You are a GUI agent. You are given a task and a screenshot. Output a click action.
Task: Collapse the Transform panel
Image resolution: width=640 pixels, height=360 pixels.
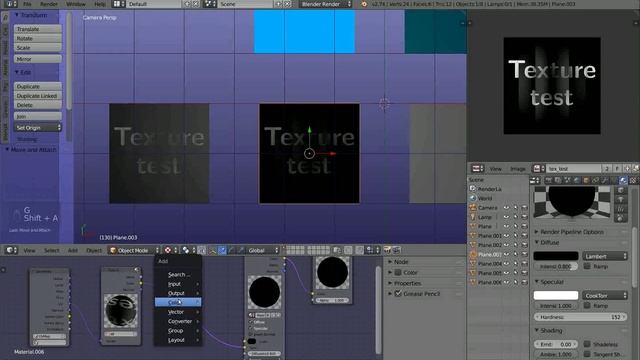[17, 15]
